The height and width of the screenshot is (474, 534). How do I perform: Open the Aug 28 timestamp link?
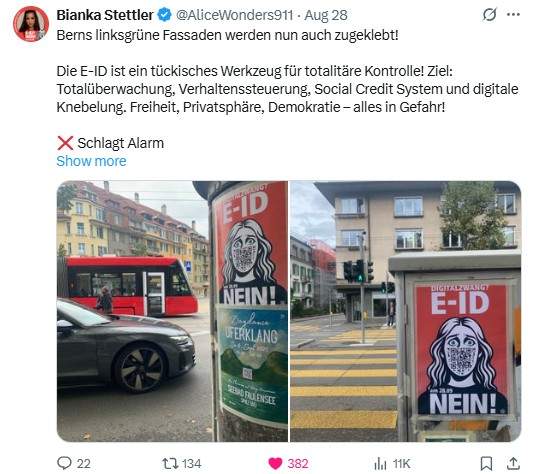(326, 15)
